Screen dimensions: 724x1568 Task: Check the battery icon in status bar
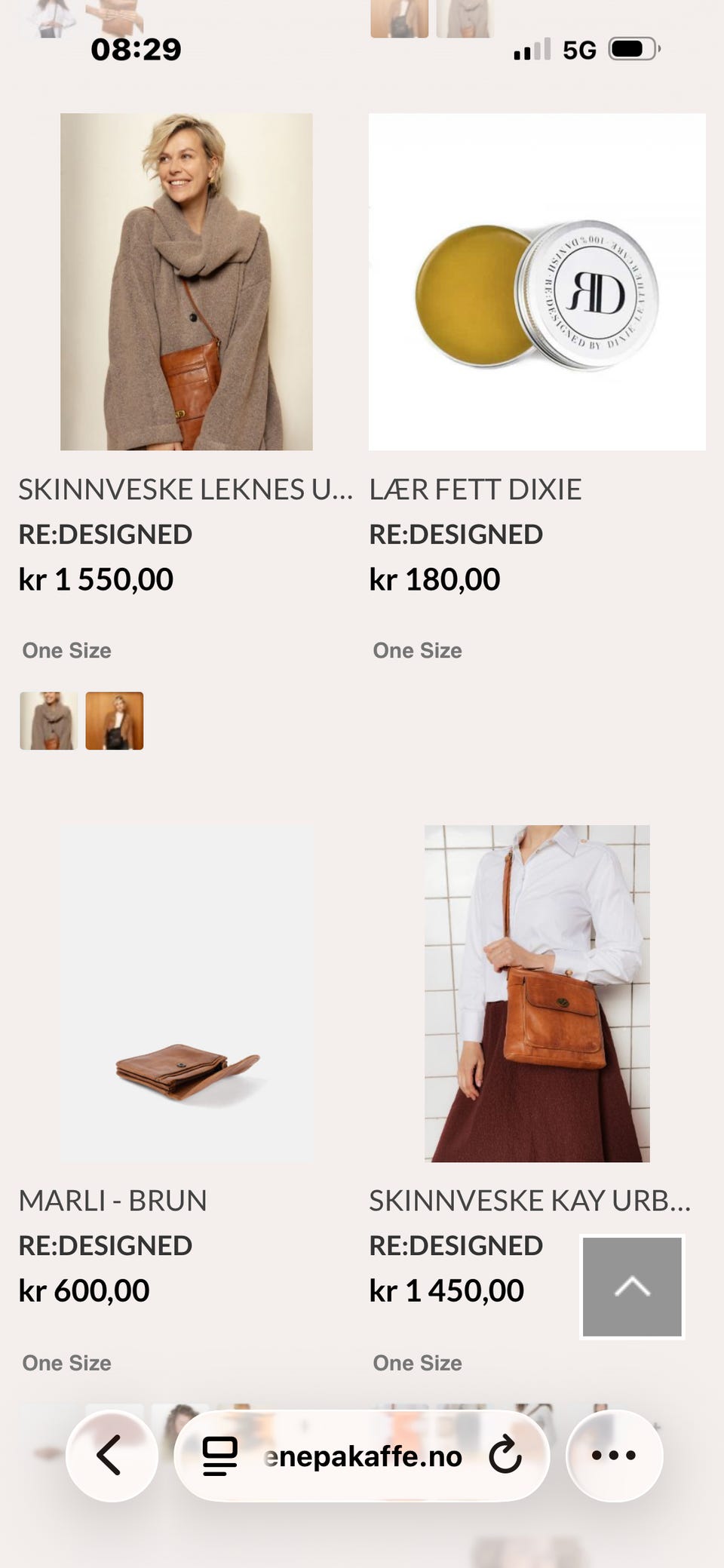click(634, 50)
